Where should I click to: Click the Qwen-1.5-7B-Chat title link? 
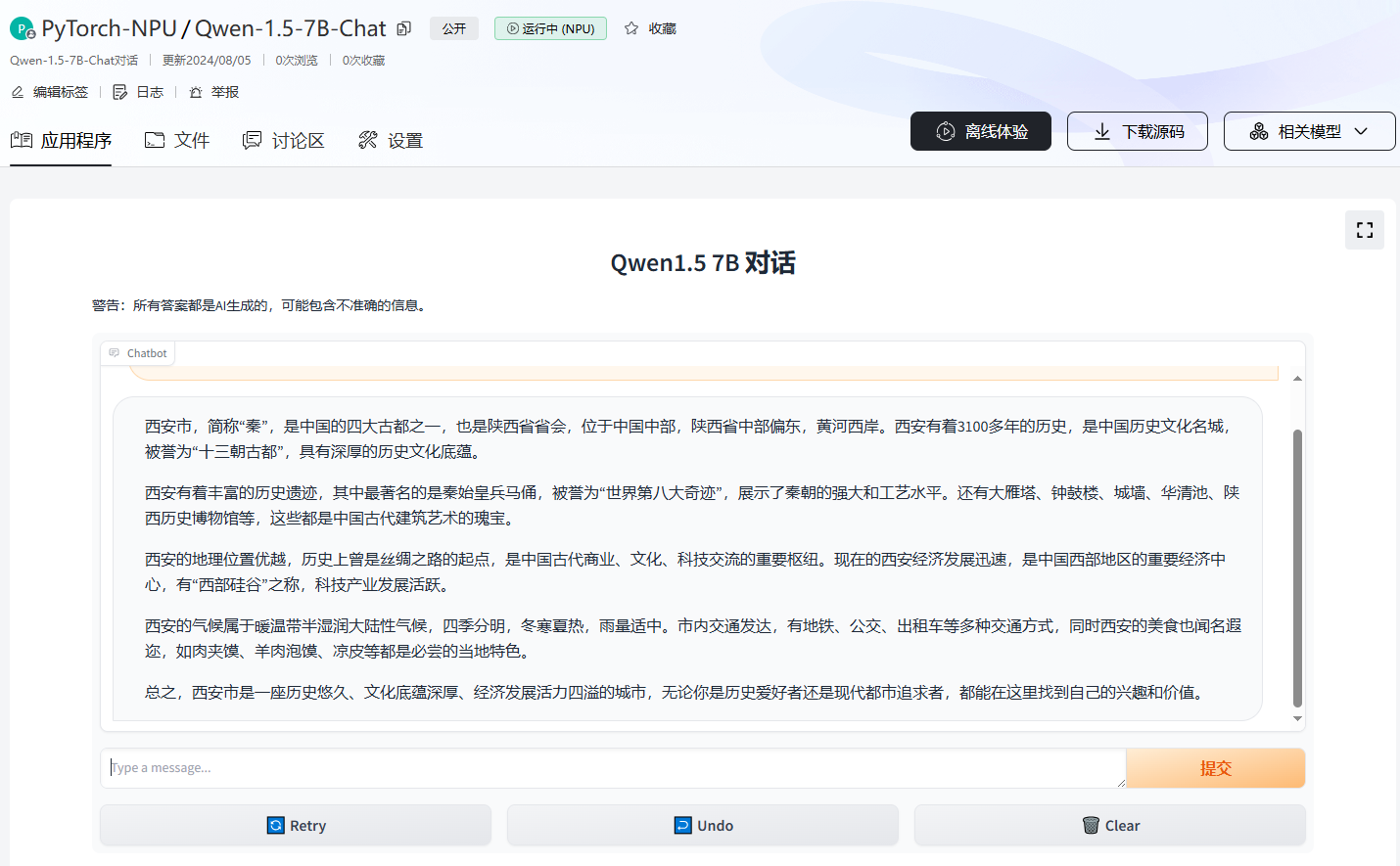coord(291,28)
